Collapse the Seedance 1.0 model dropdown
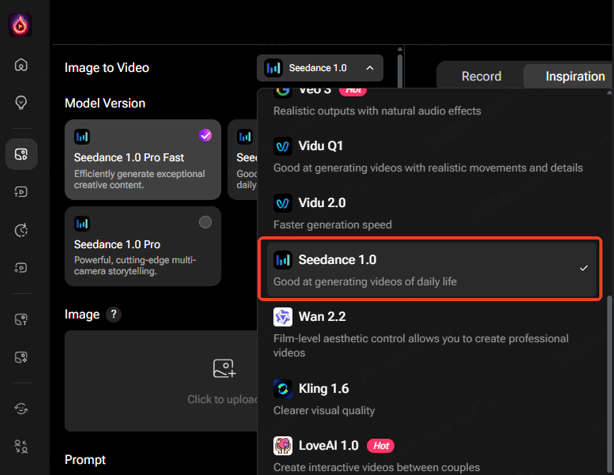 tap(320, 68)
